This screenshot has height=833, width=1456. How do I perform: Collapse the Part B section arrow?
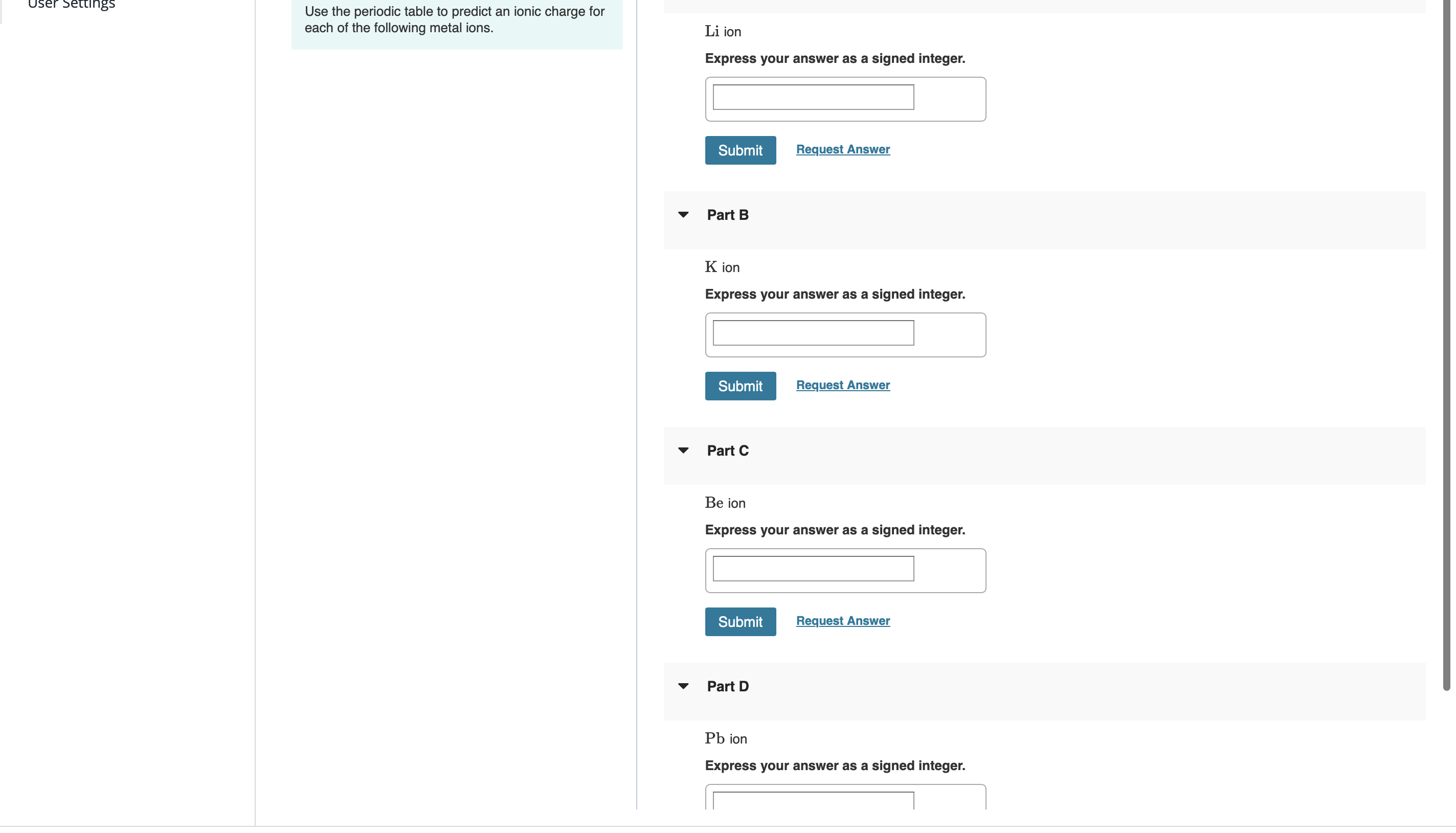click(683, 215)
